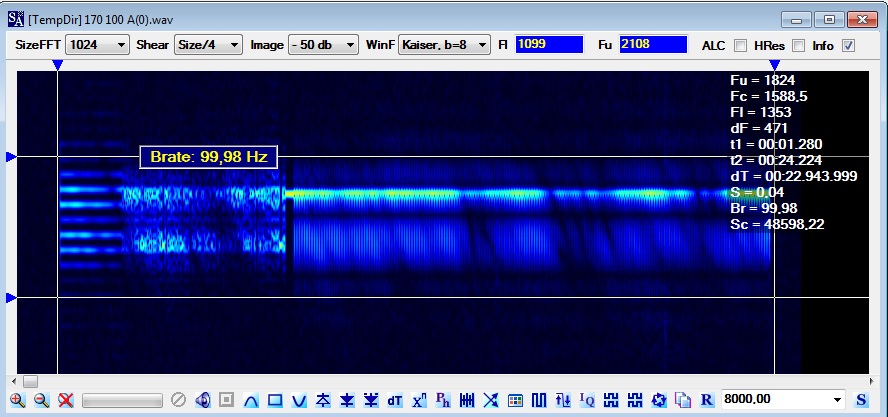Click the dF = 471 info text

(759, 128)
